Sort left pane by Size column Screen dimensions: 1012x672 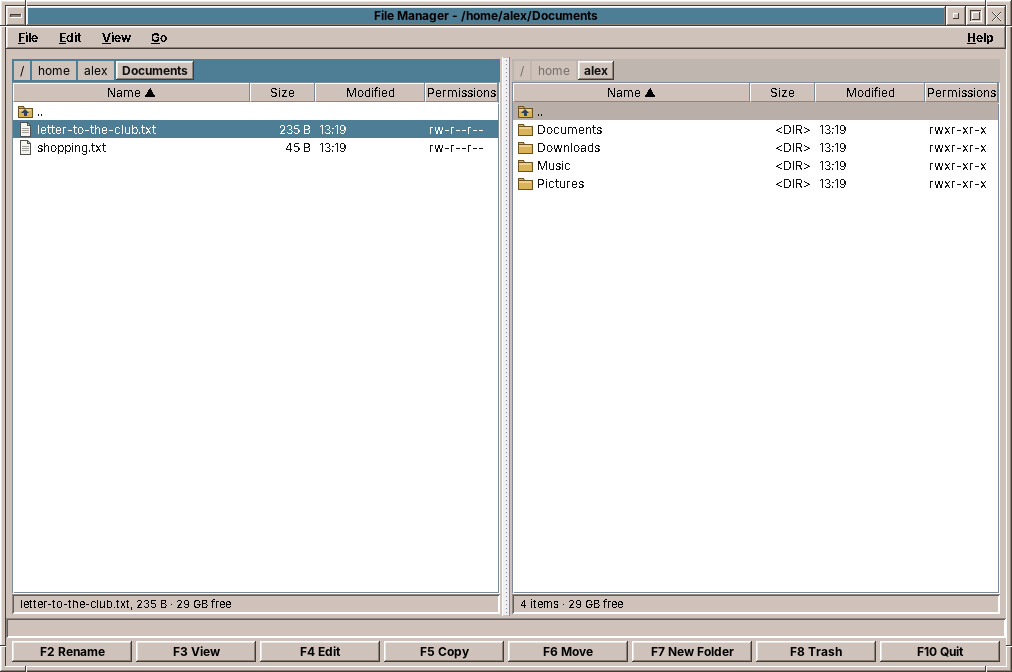[282, 92]
